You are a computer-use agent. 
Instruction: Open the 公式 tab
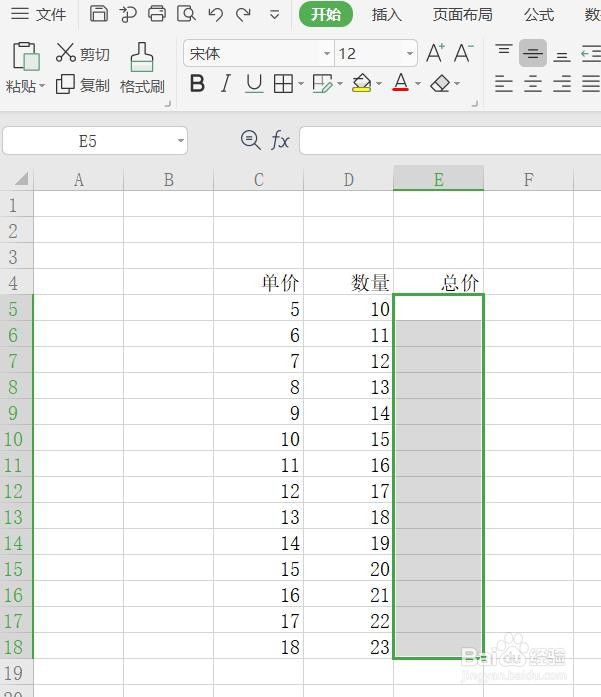pos(539,15)
